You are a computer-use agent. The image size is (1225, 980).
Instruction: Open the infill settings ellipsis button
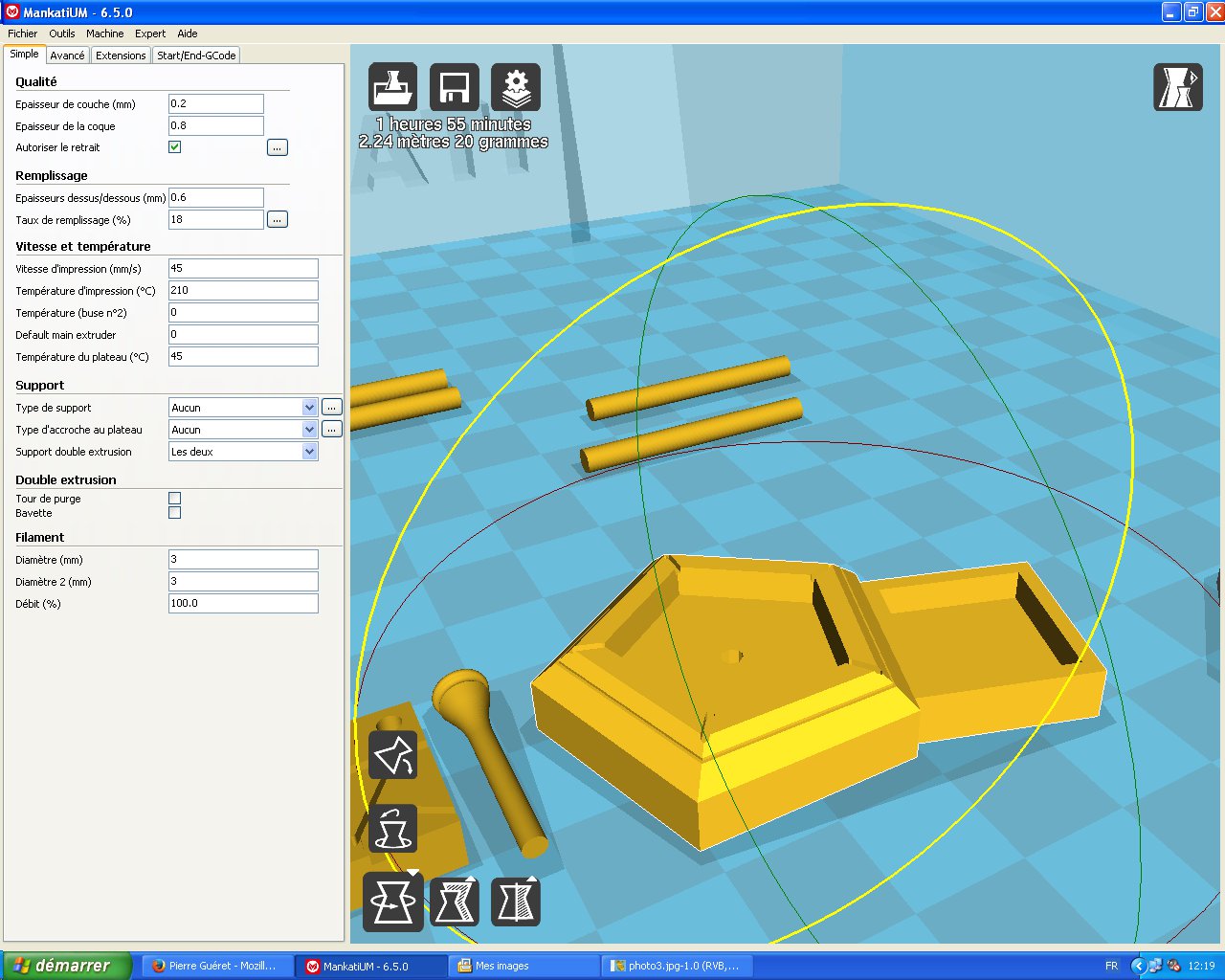(x=277, y=219)
